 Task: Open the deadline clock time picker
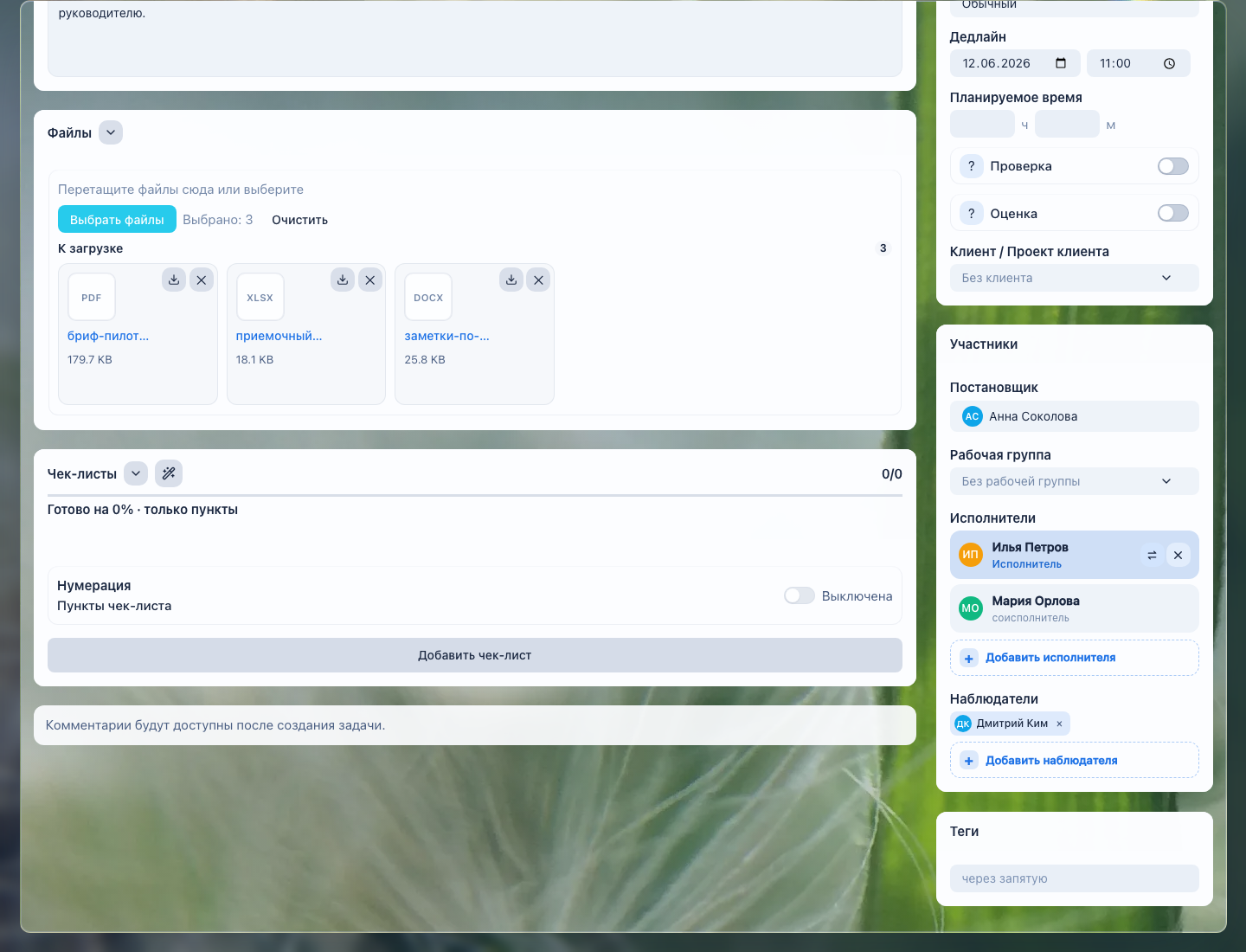[x=1169, y=63]
